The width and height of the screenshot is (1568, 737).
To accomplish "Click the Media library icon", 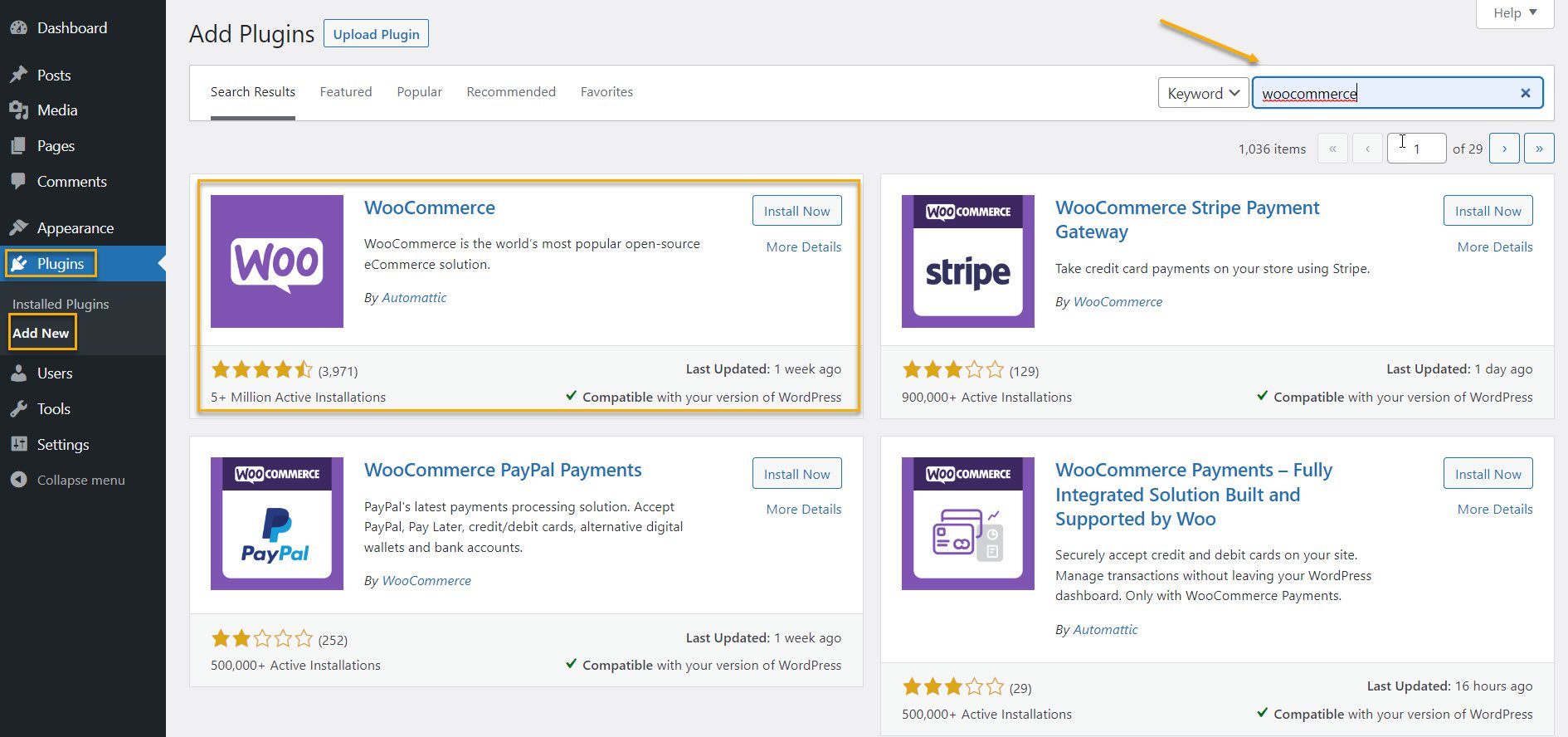I will pos(18,110).
